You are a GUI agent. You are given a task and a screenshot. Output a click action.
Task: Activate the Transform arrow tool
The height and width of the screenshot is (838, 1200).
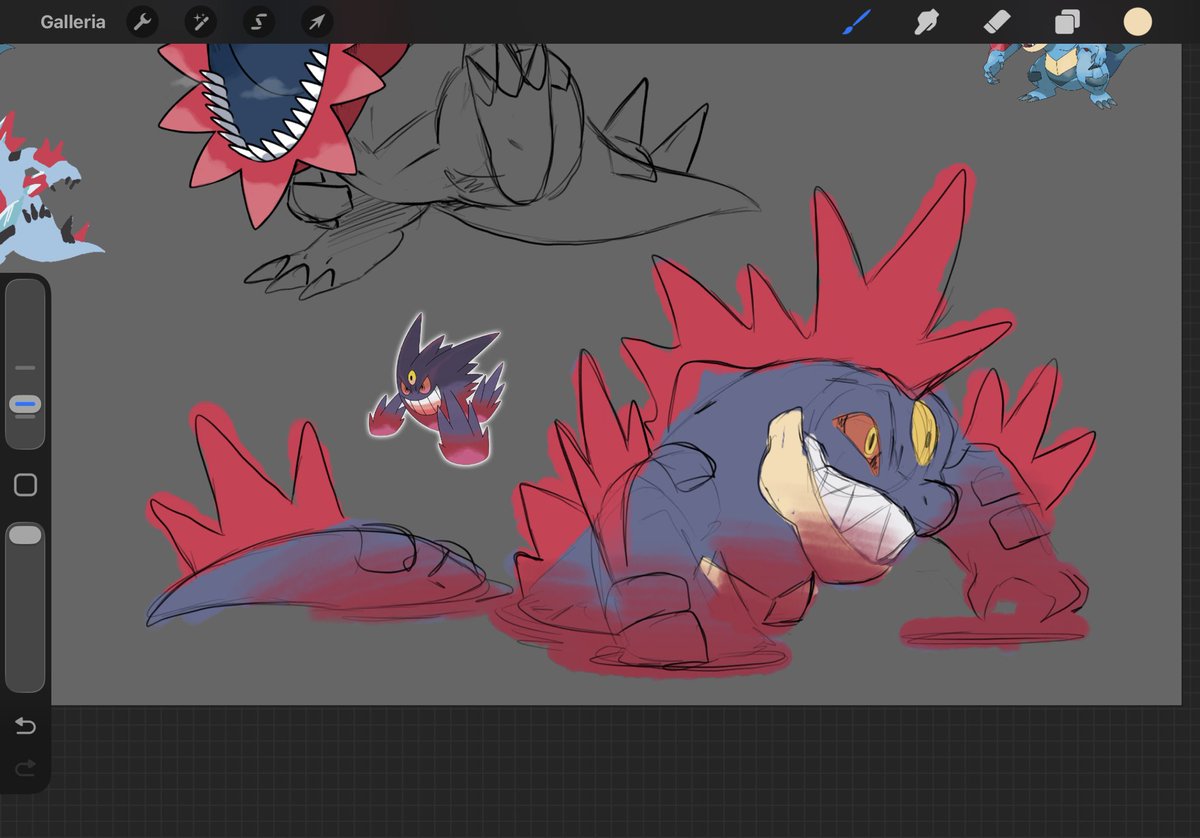(x=317, y=22)
